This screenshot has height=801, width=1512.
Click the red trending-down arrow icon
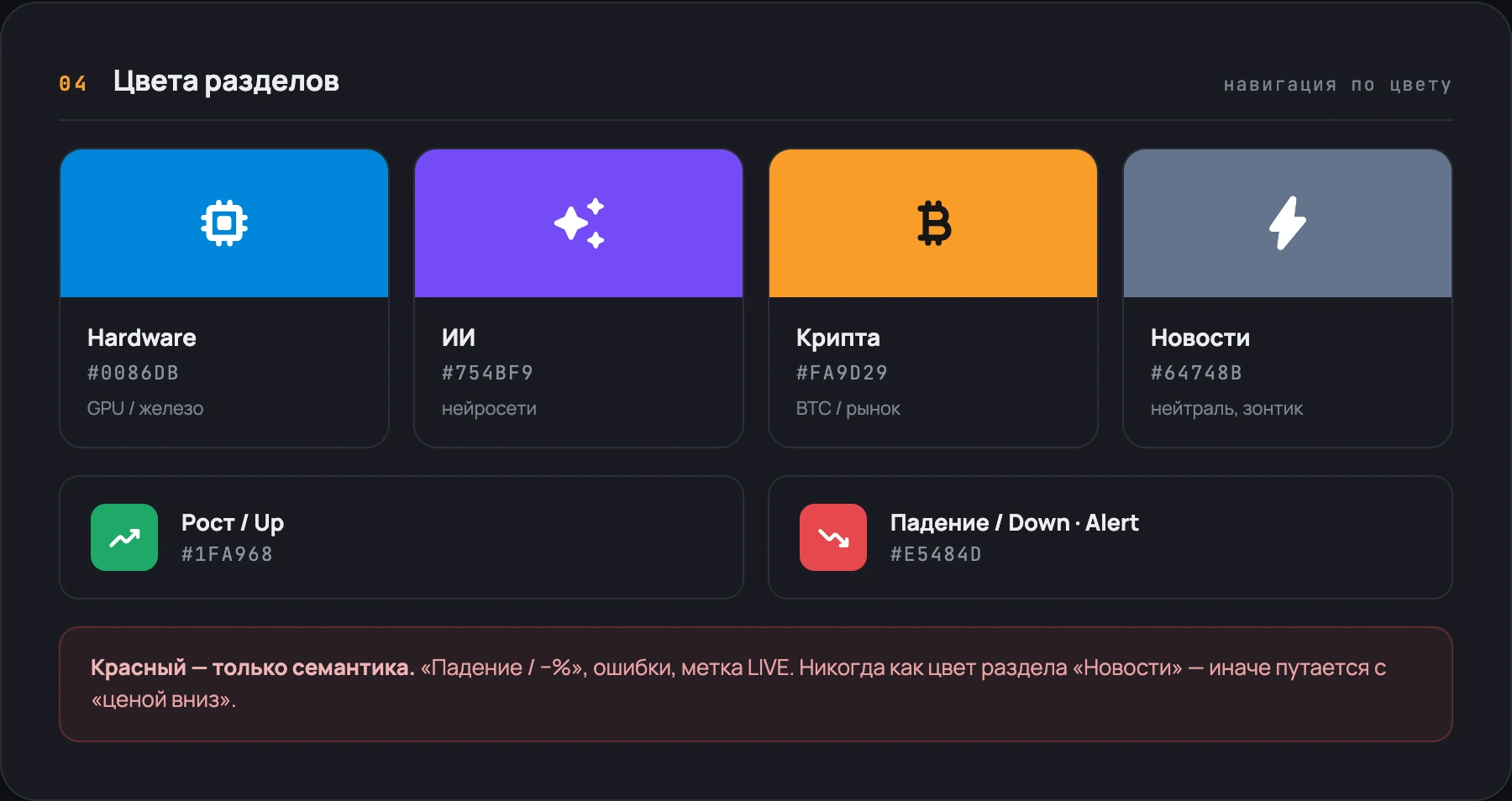(833, 537)
